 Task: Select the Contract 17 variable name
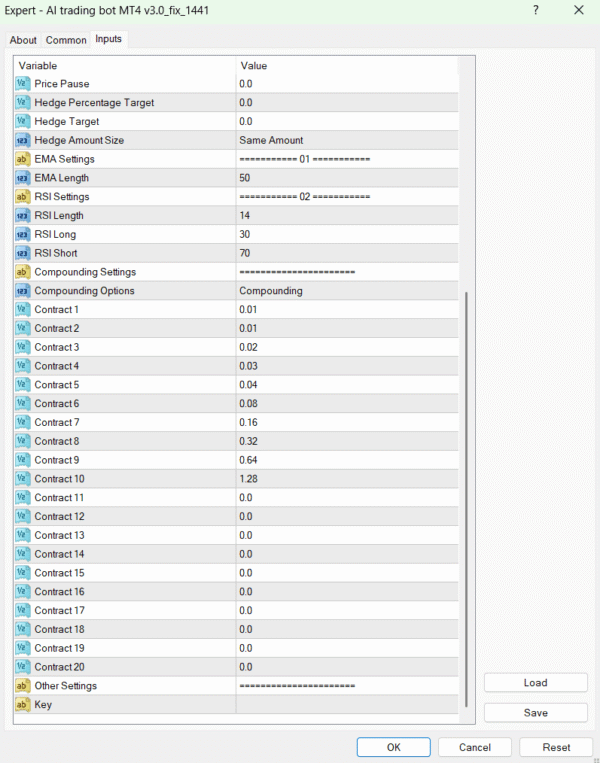point(59,611)
